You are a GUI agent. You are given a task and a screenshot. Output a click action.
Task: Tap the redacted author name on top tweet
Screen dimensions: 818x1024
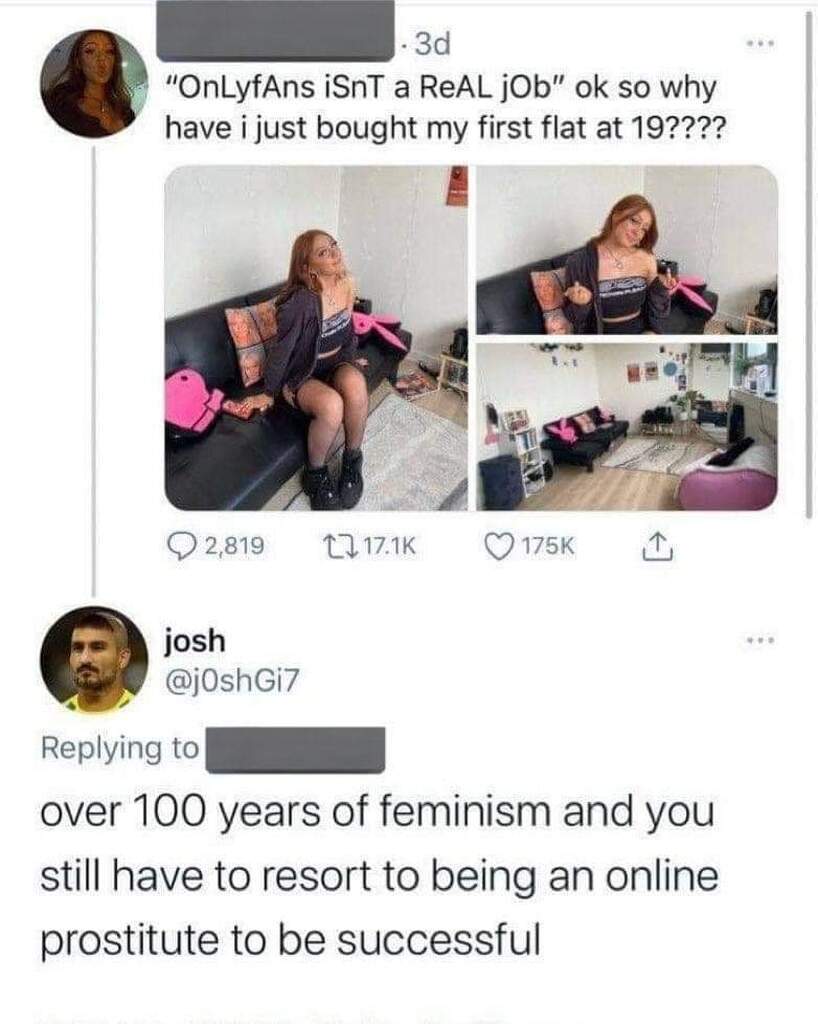(x=275, y=31)
